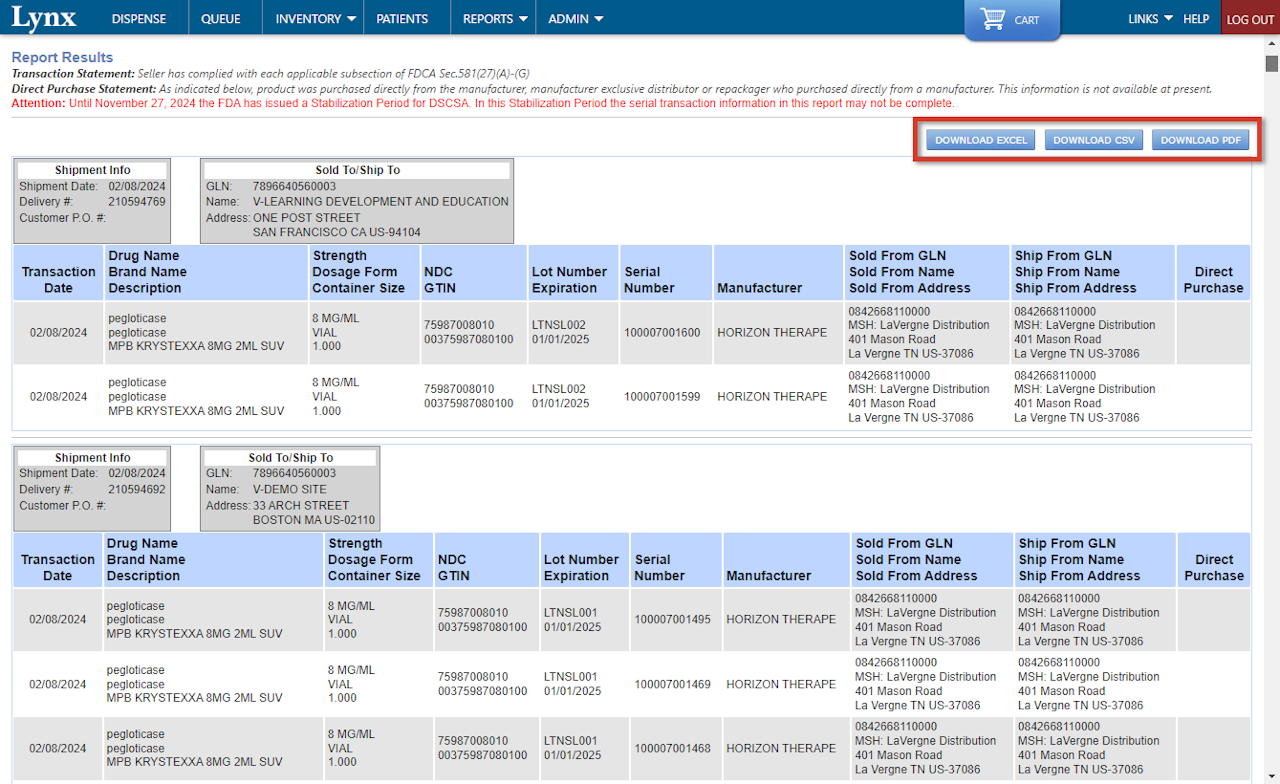The height and width of the screenshot is (784, 1280).
Task: Download the report as PDF
Action: (x=1200, y=140)
